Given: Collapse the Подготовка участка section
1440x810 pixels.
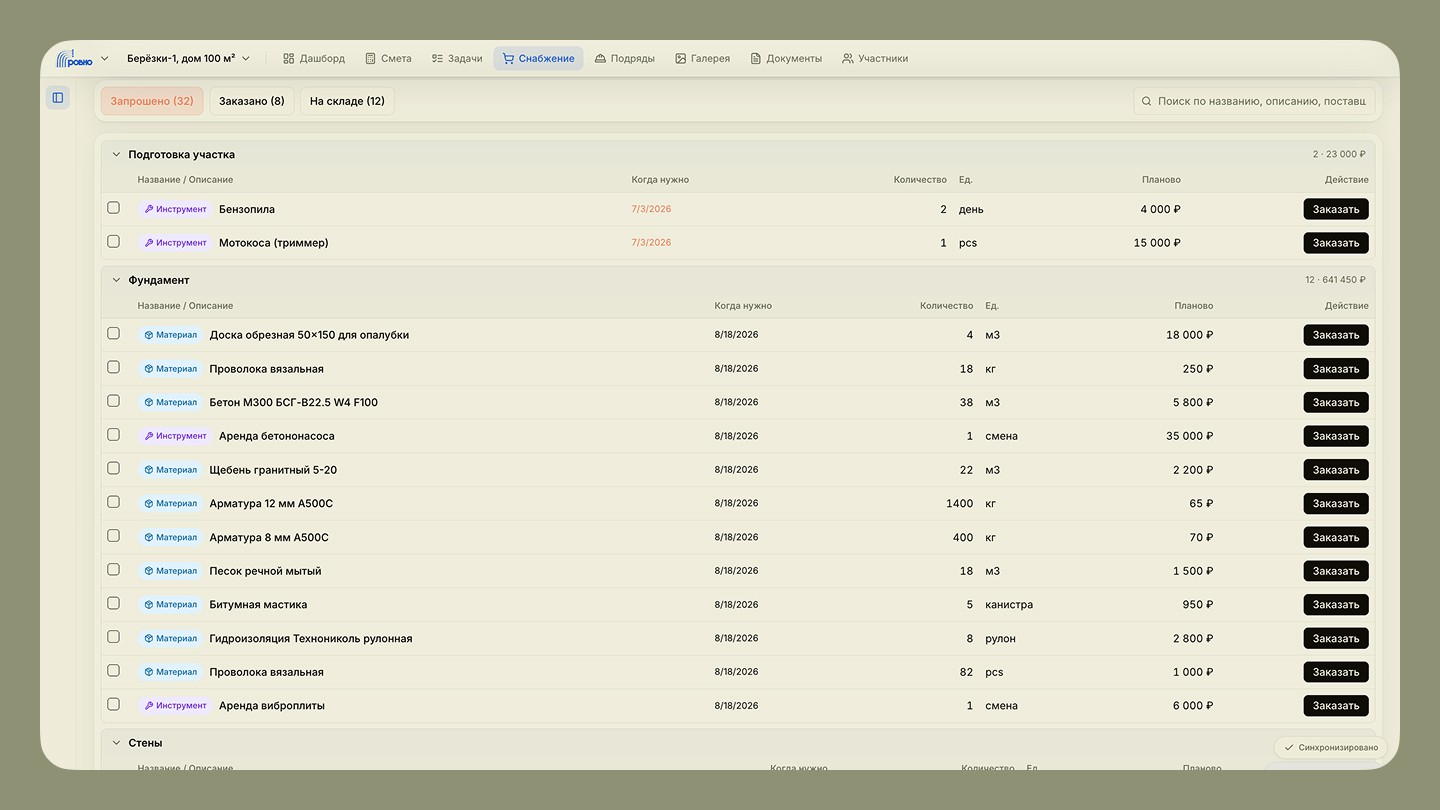Looking at the screenshot, I should [116, 155].
